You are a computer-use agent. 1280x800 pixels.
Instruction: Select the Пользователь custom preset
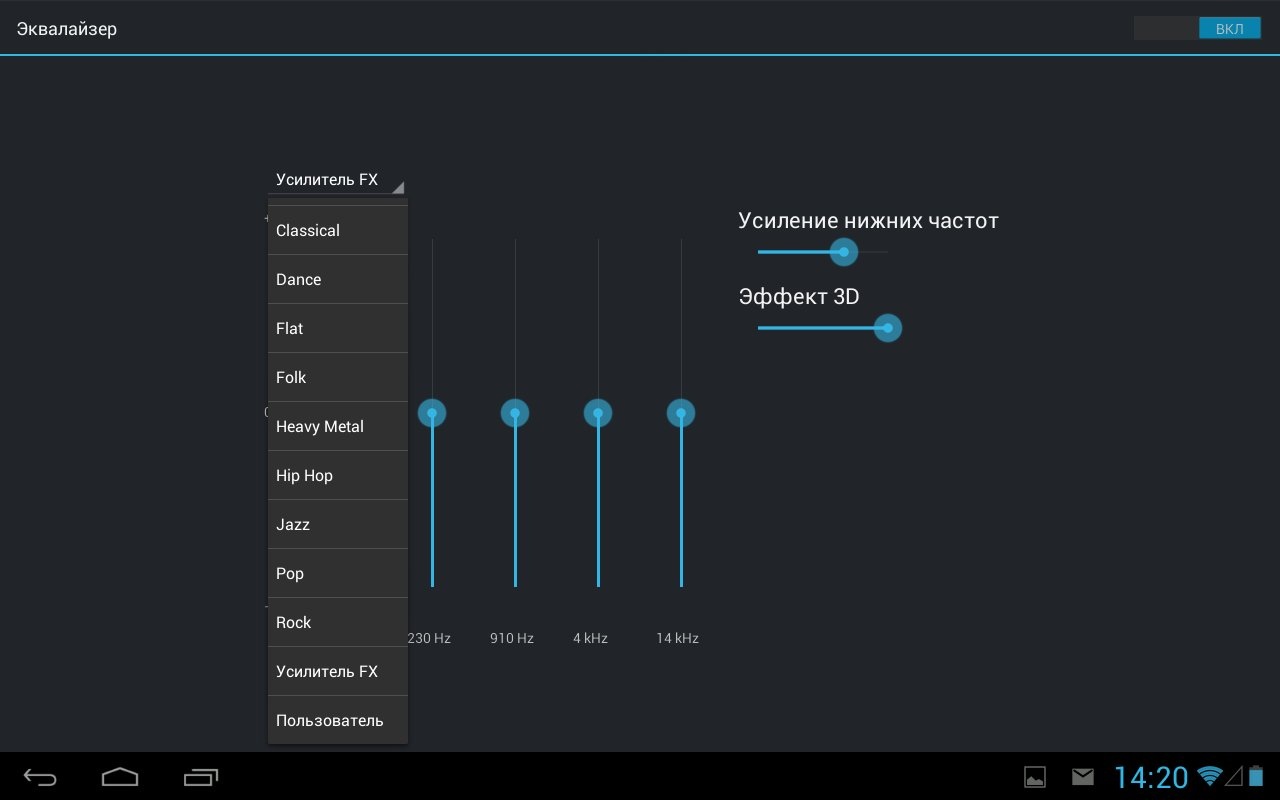[337, 720]
